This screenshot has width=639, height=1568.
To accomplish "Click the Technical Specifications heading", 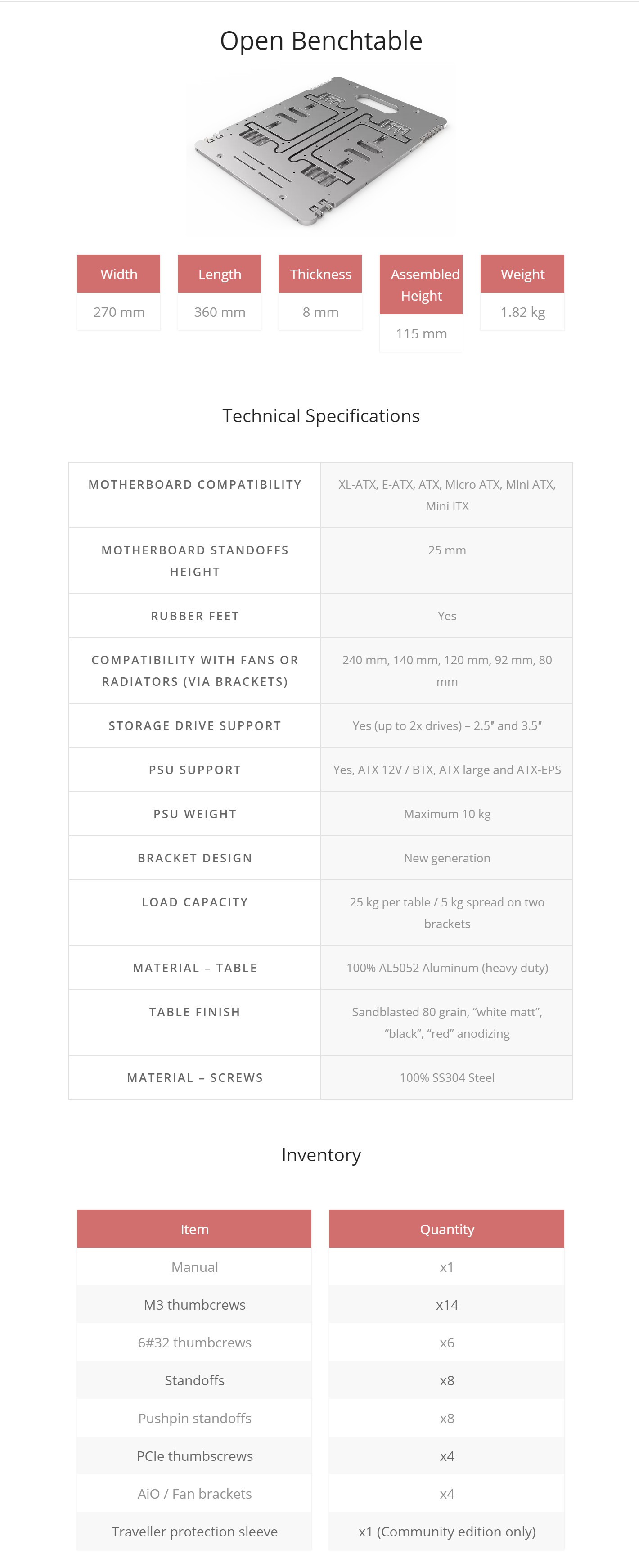I will click(321, 416).
